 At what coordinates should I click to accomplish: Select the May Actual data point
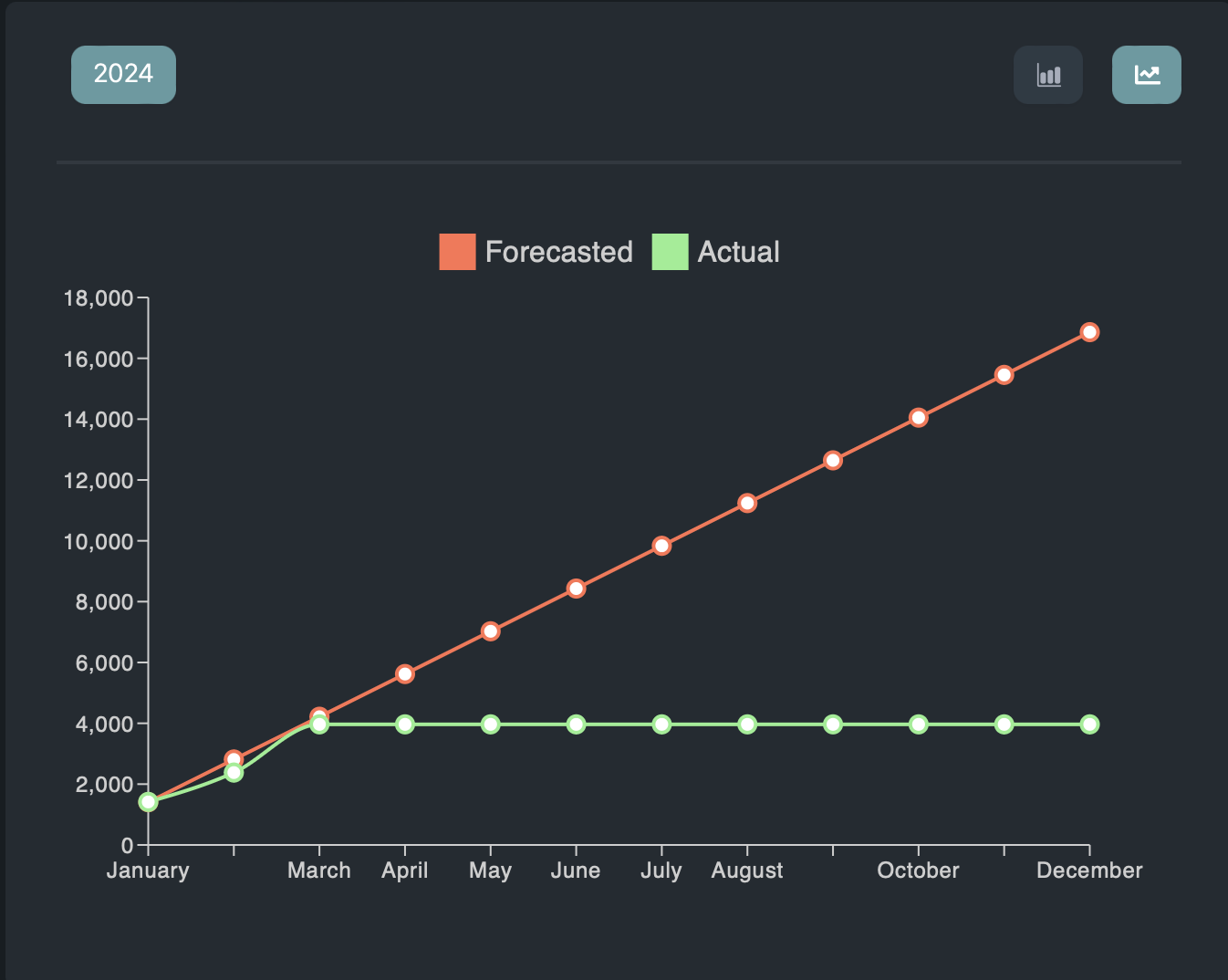[x=491, y=725]
